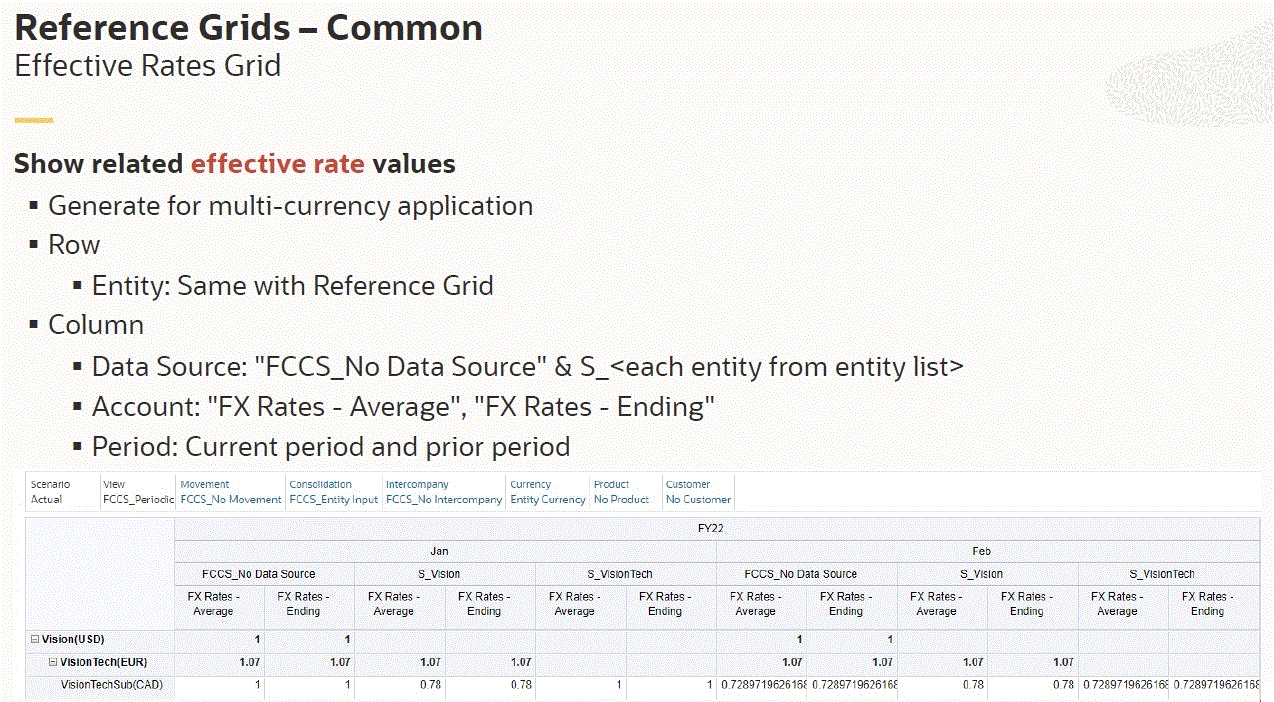Click Vision(USD) Jan No Data Source Ending cell
The height and width of the screenshot is (702, 1274).
309,639
